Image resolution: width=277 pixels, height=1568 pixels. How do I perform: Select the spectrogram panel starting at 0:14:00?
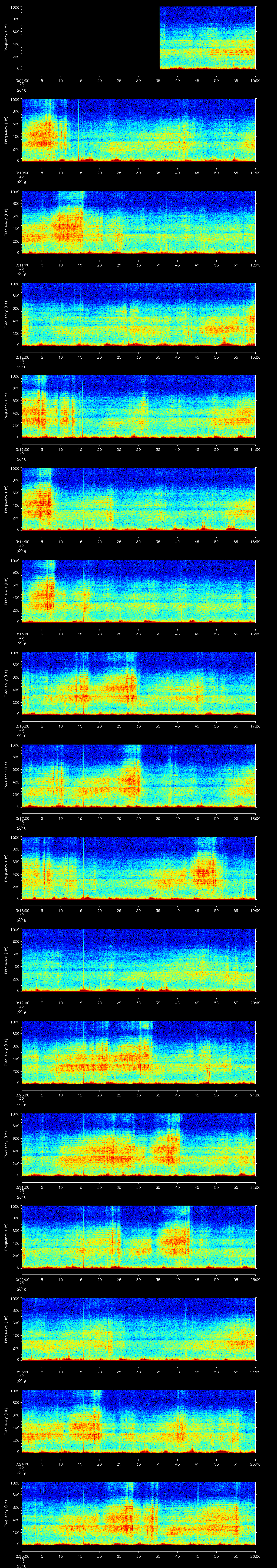pos(138,499)
